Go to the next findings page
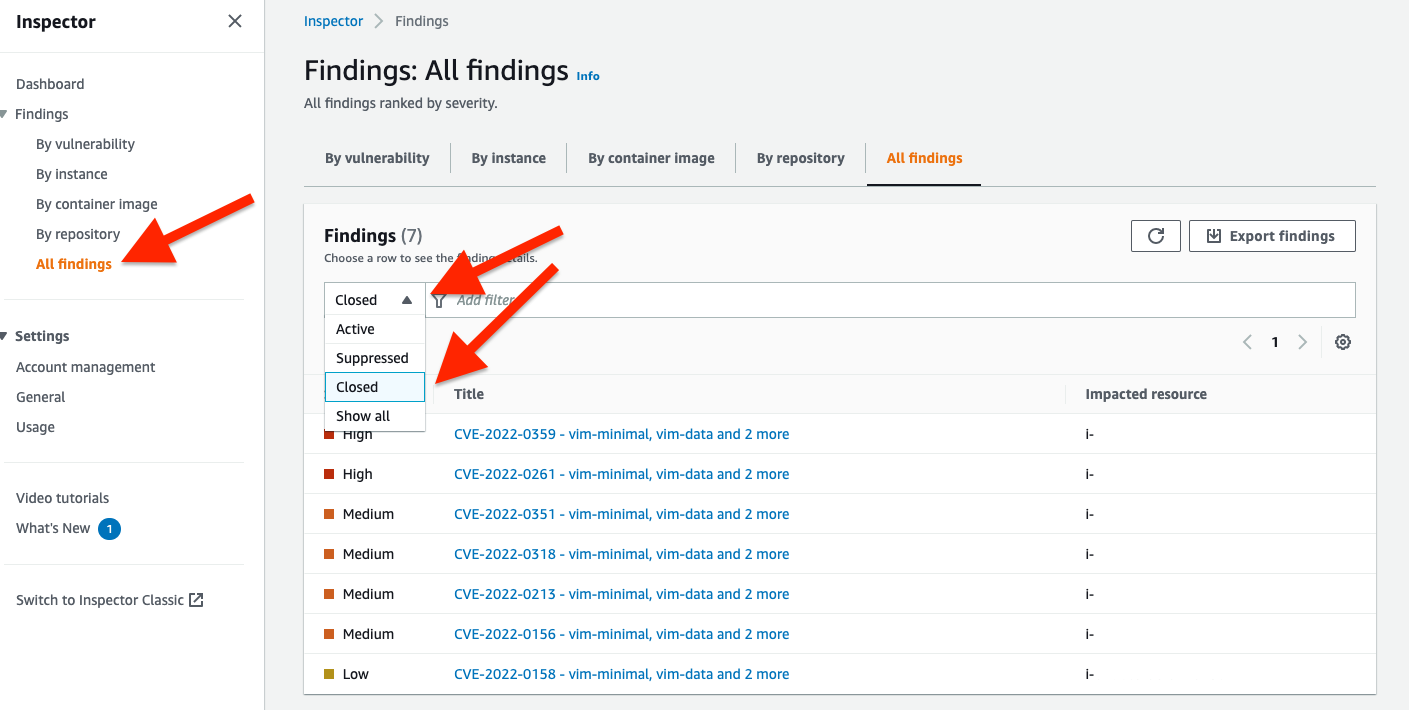 pyautogui.click(x=1302, y=341)
